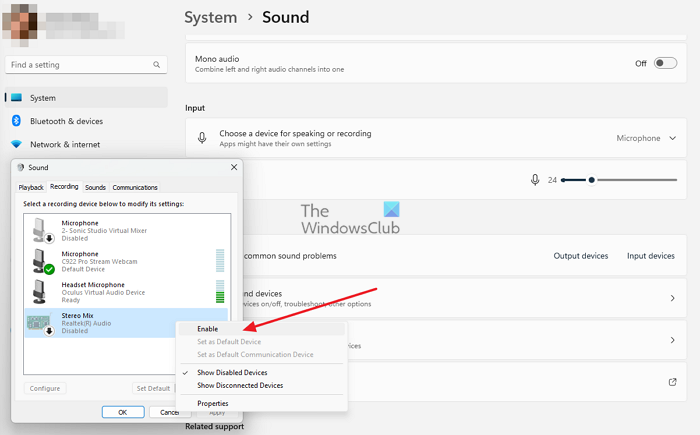Toggle Show Disconnected Devices option

pos(239,385)
